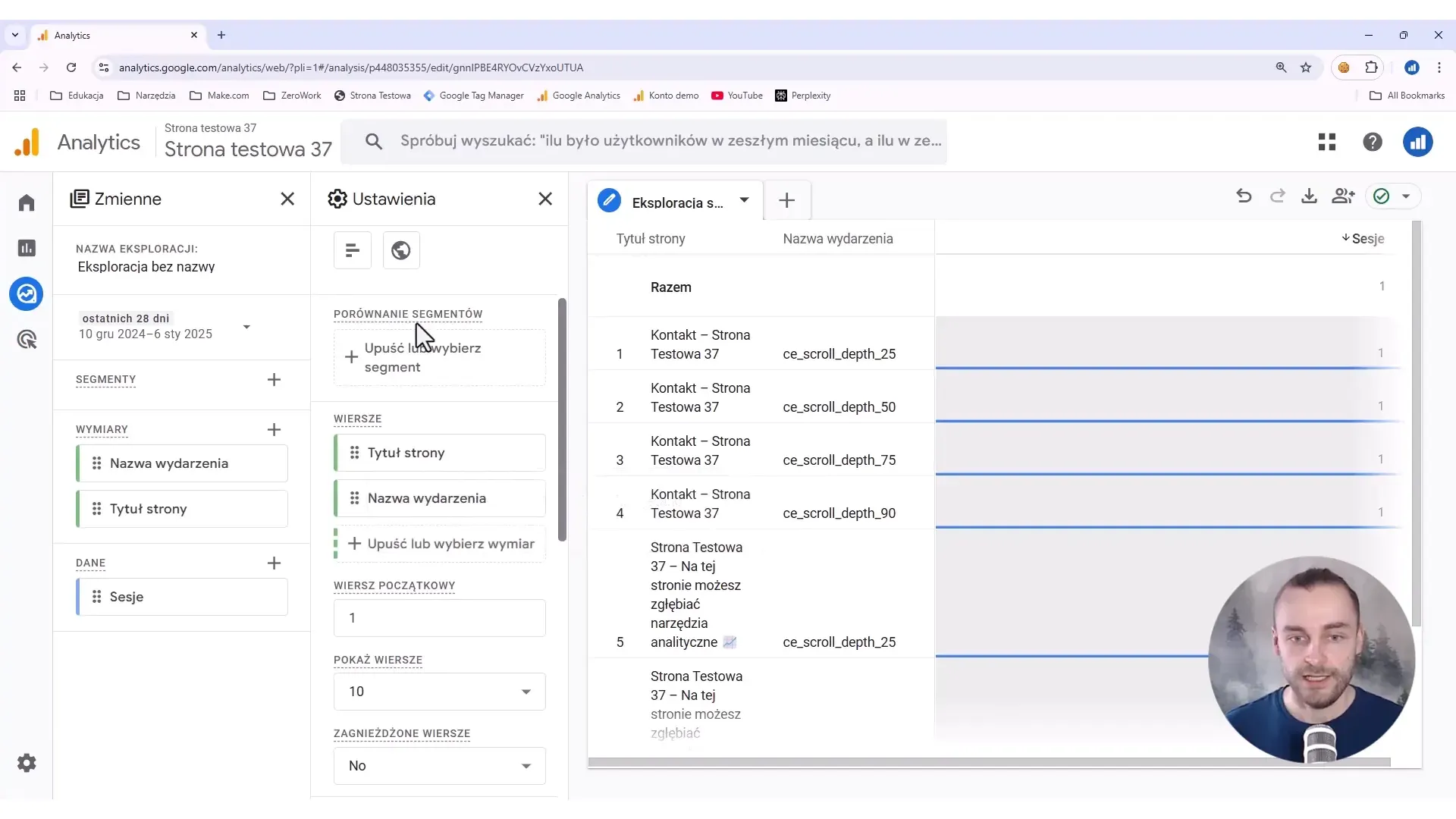1456x819 pixels.
Task: Click the undo arrow icon
Action: click(x=1244, y=196)
